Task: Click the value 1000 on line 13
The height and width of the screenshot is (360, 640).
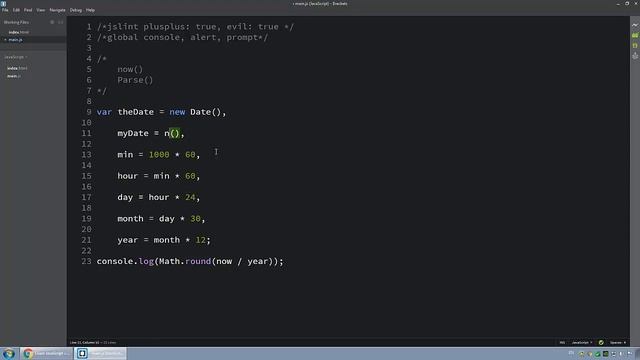Action: point(159,154)
